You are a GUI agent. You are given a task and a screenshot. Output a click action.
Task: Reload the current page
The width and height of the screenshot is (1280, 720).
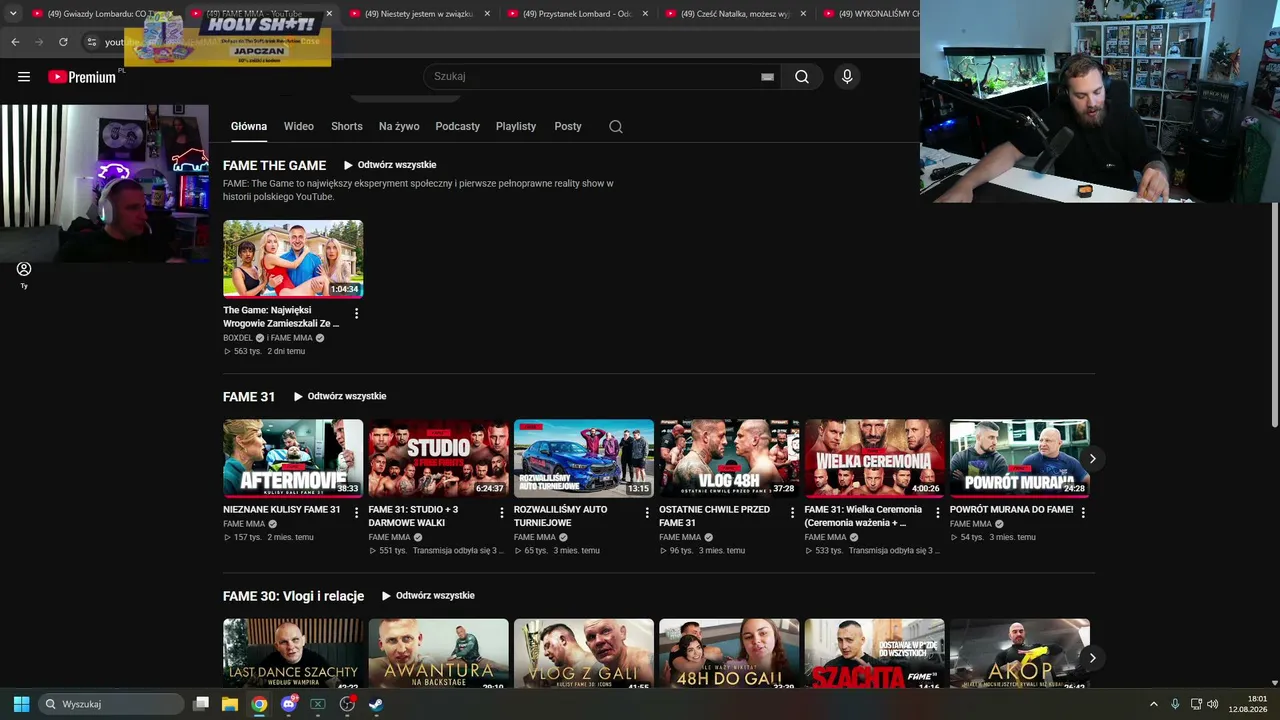63,42
